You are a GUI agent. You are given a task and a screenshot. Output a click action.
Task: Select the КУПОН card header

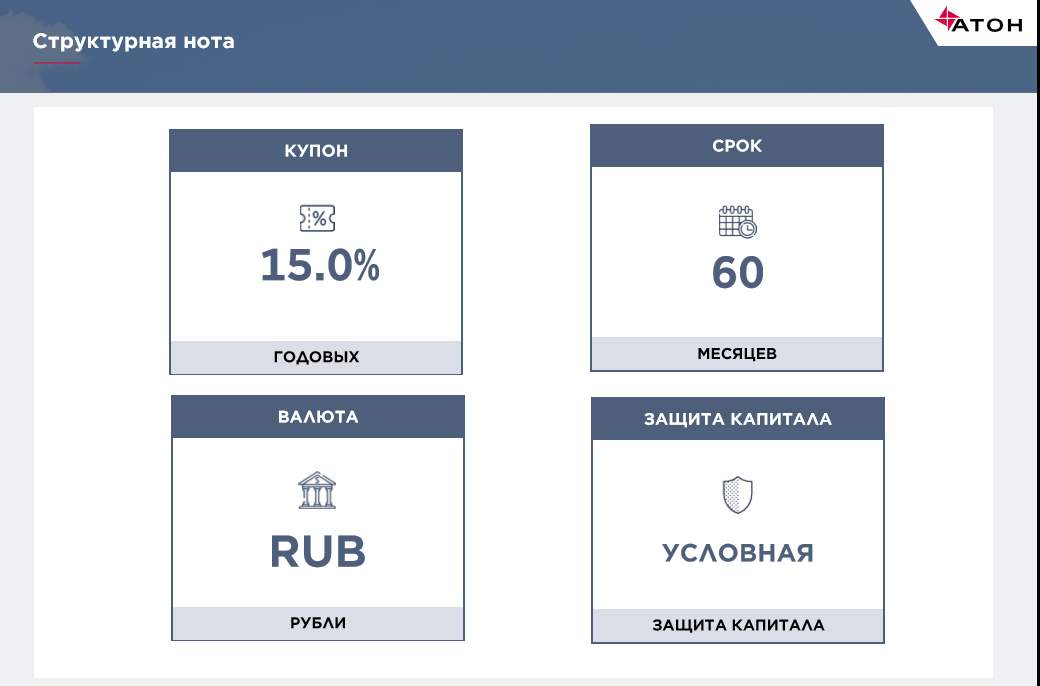tap(316, 151)
